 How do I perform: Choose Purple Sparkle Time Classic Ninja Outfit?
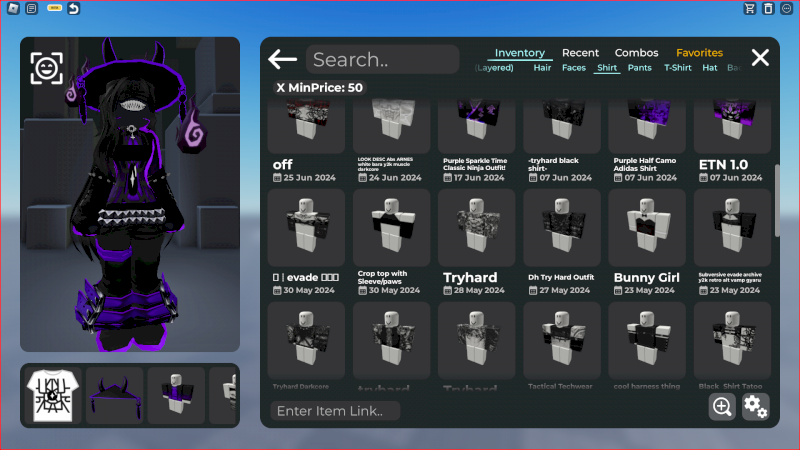pos(477,127)
